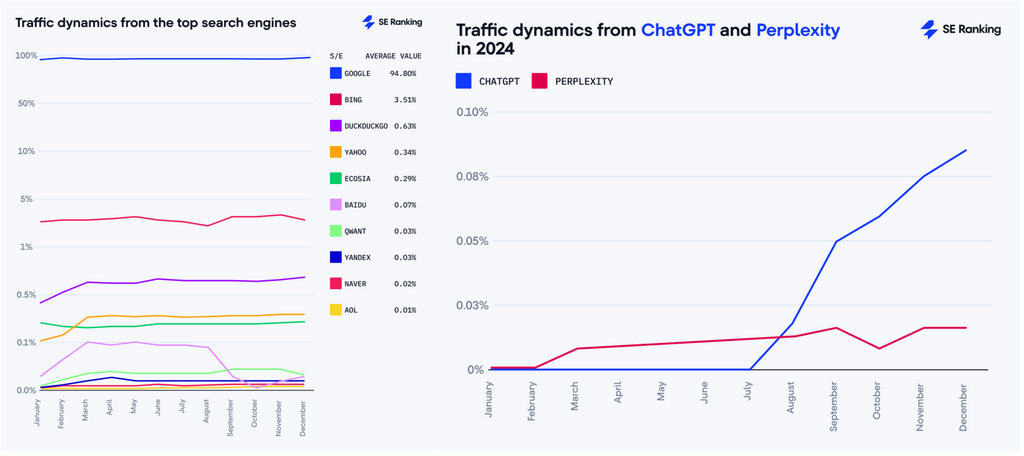Select the YAHOO legend label
Screen dimensions: 1024x456
click(355, 152)
